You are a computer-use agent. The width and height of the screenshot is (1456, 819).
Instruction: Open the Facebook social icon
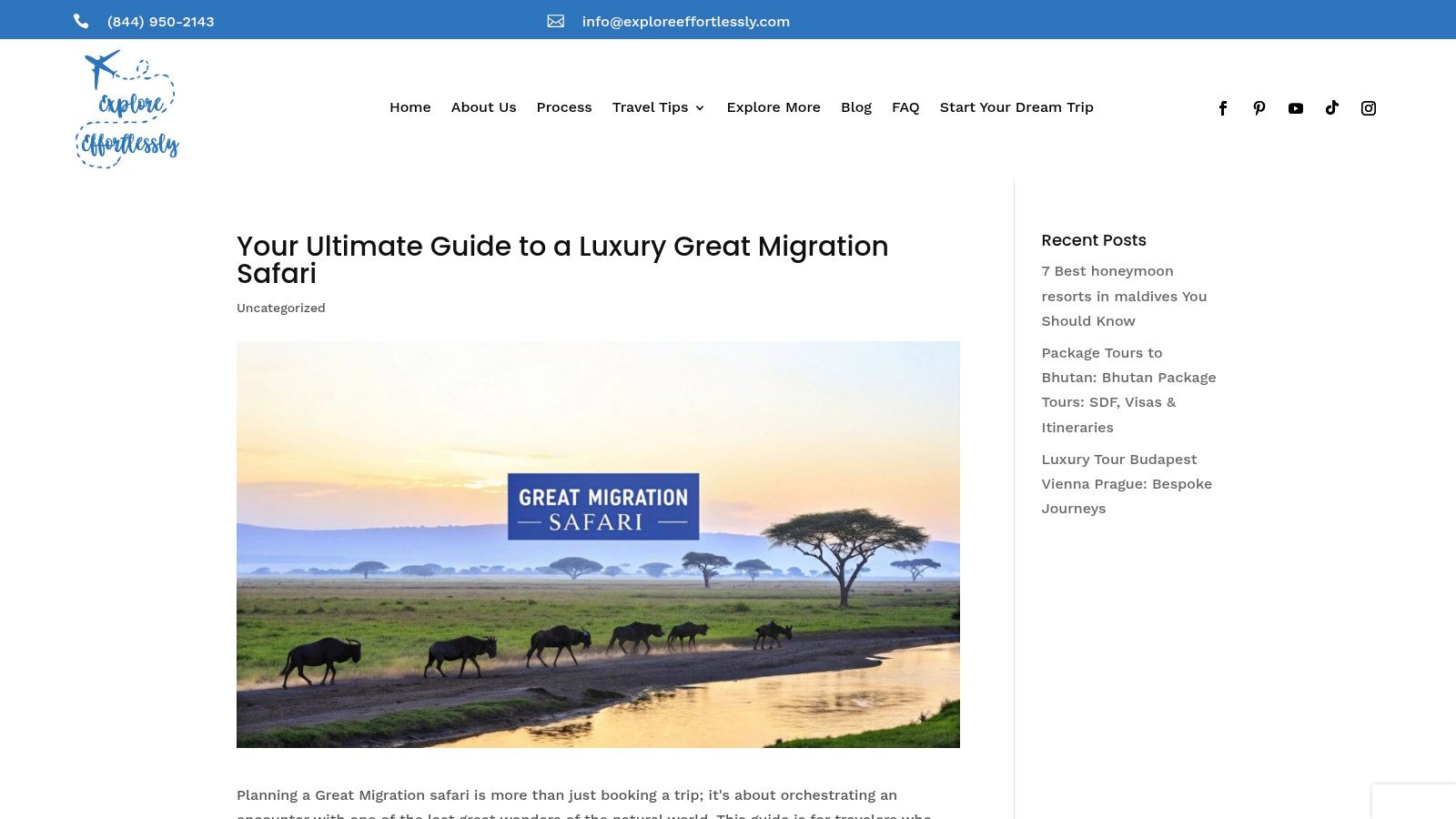pos(1223,108)
